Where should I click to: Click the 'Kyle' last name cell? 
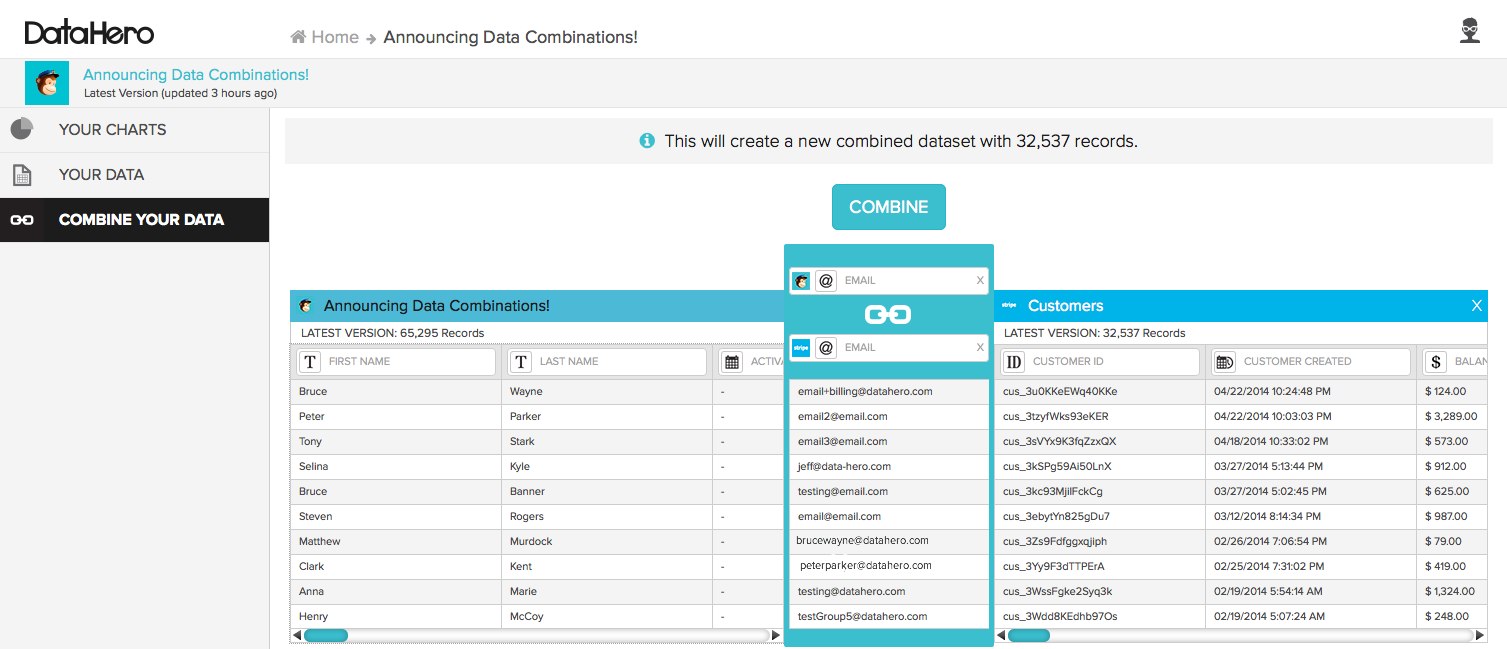pos(606,467)
